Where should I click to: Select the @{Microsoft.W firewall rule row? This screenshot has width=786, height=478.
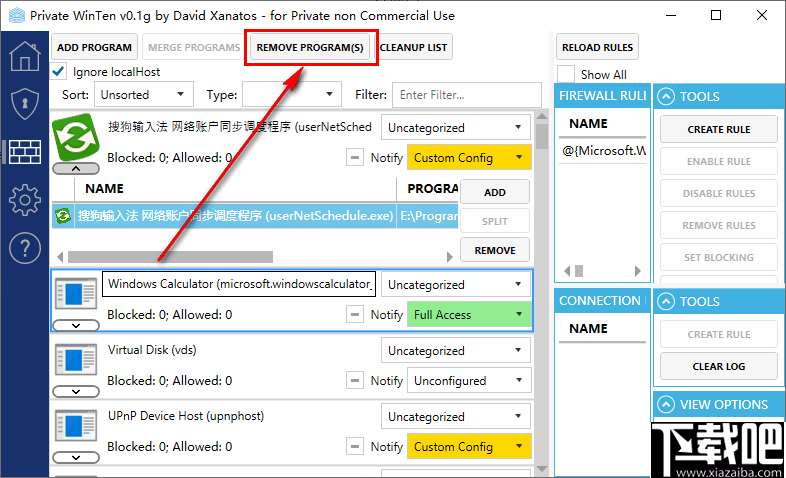coord(604,151)
